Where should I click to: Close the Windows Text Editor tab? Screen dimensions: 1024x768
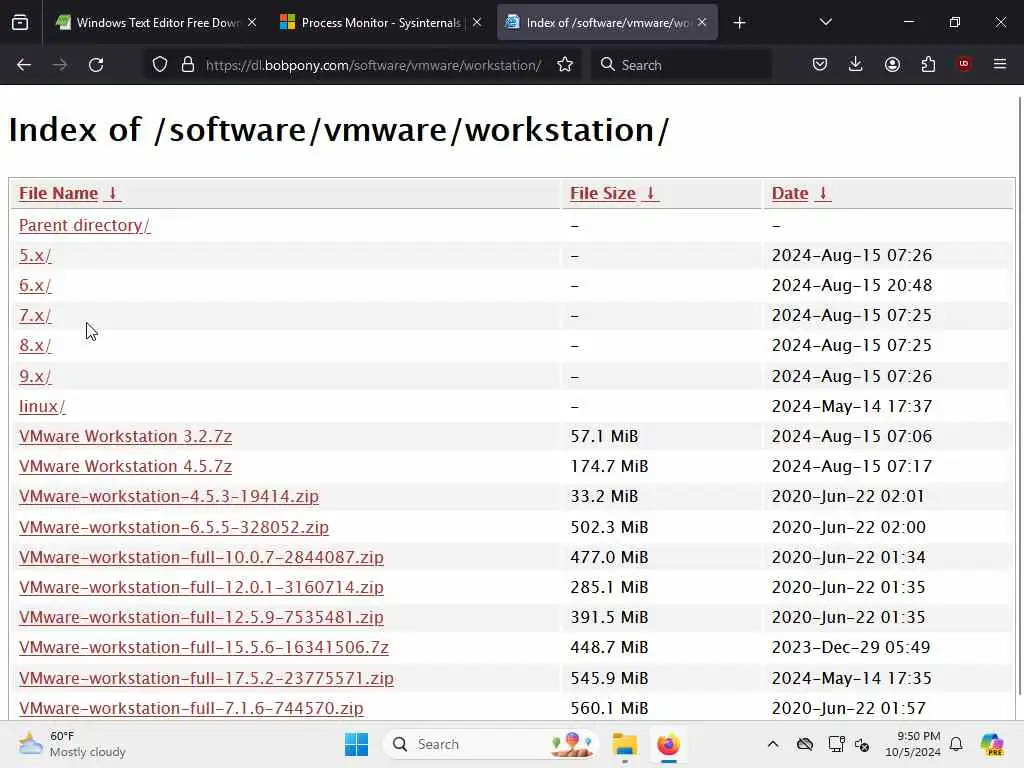coord(252,23)
